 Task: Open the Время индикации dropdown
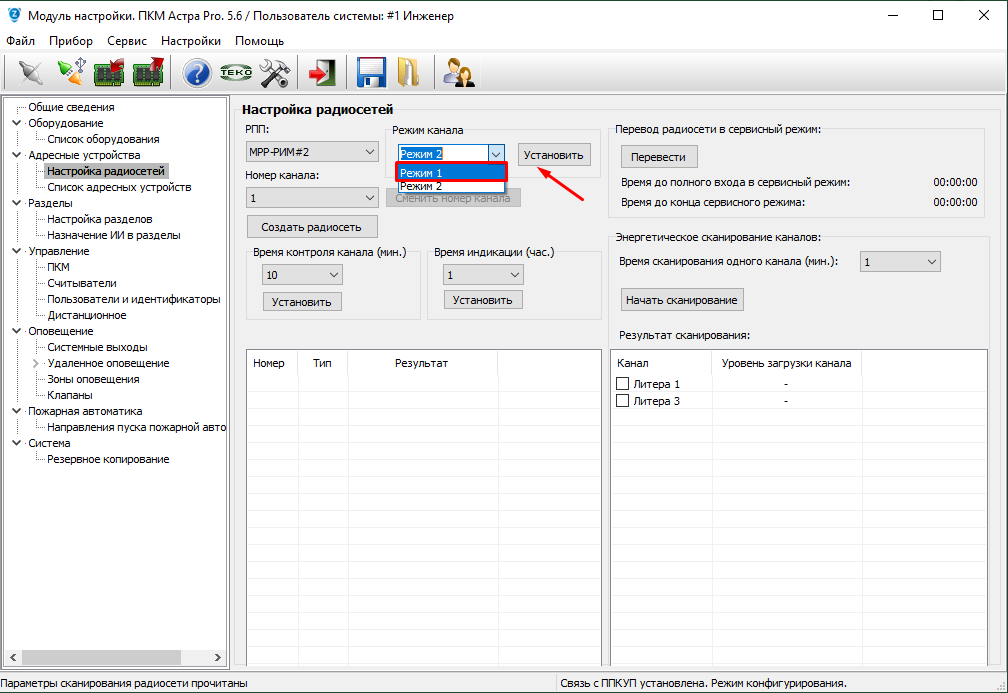(483, 274)
